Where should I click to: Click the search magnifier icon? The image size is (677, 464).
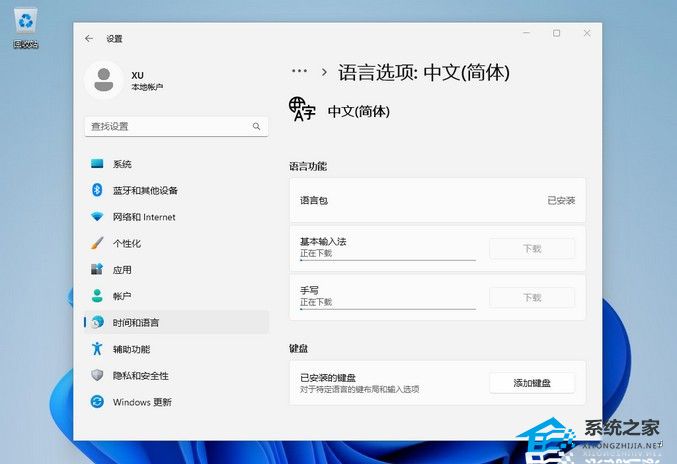(x=256, y=126)
